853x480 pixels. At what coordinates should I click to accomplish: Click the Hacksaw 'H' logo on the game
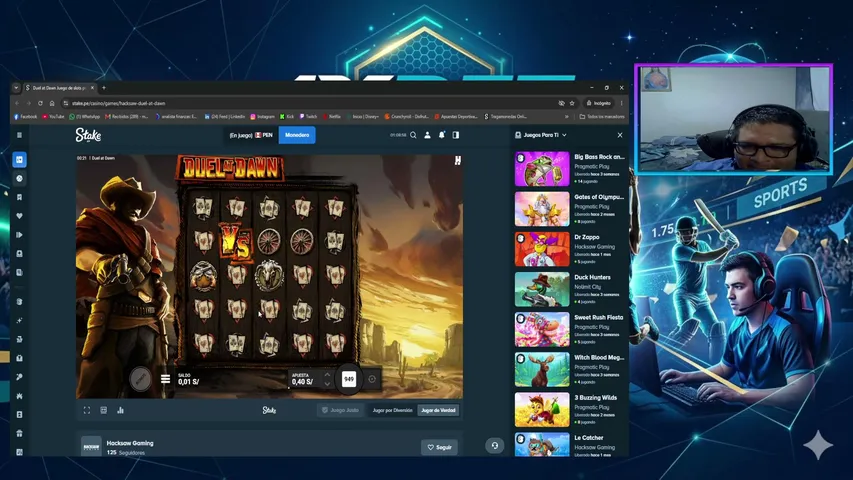(x=458, y=160)
